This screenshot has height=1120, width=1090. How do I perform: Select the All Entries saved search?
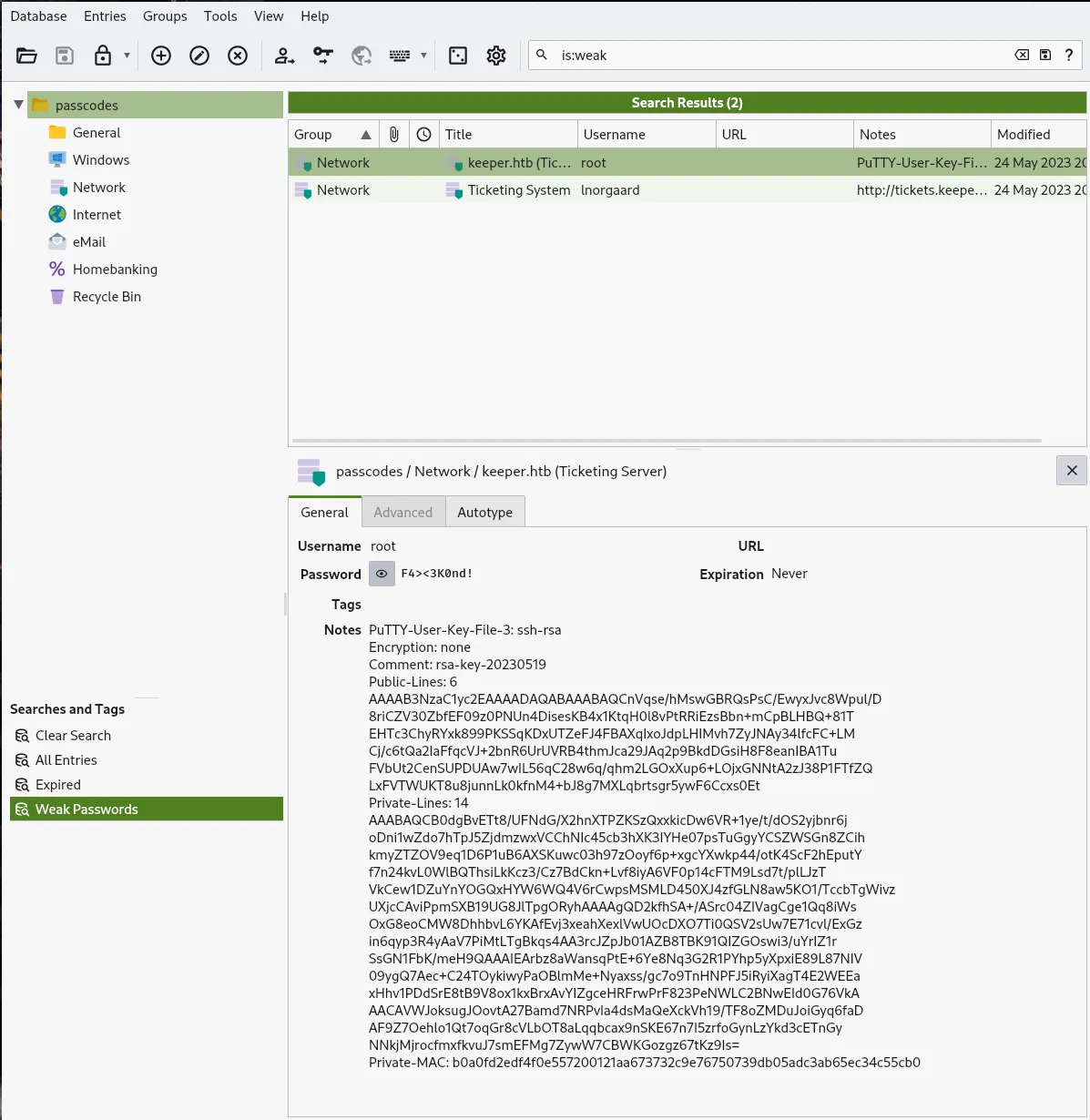point(66,760)
